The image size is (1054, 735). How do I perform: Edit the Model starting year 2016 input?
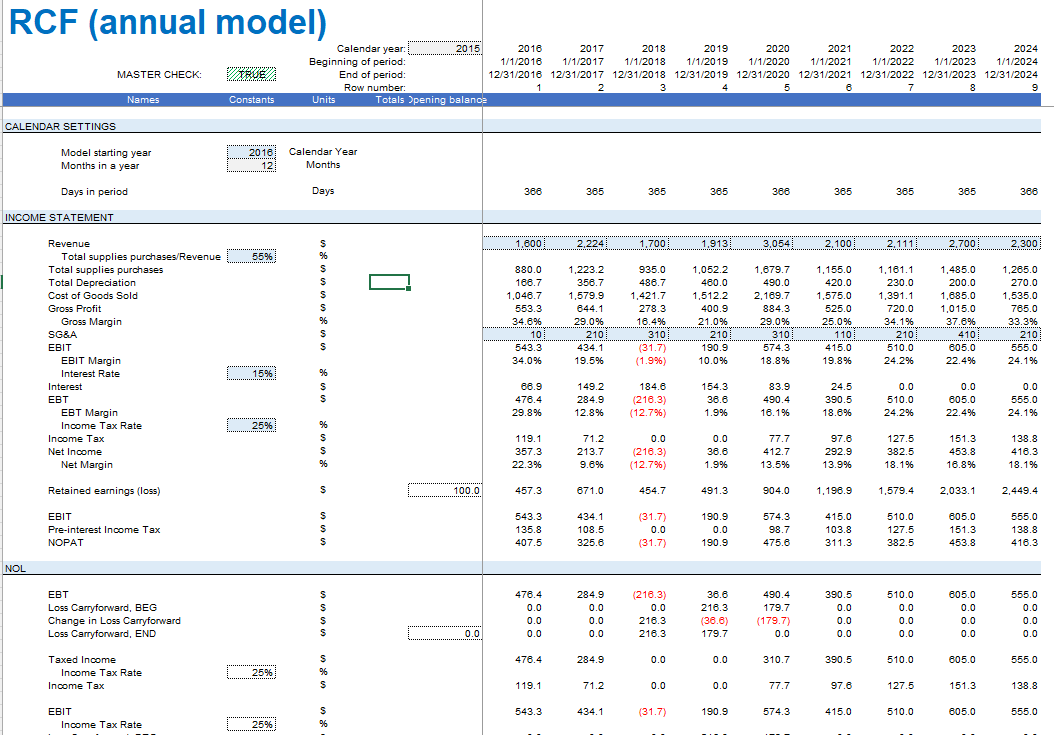pos(251,152)
